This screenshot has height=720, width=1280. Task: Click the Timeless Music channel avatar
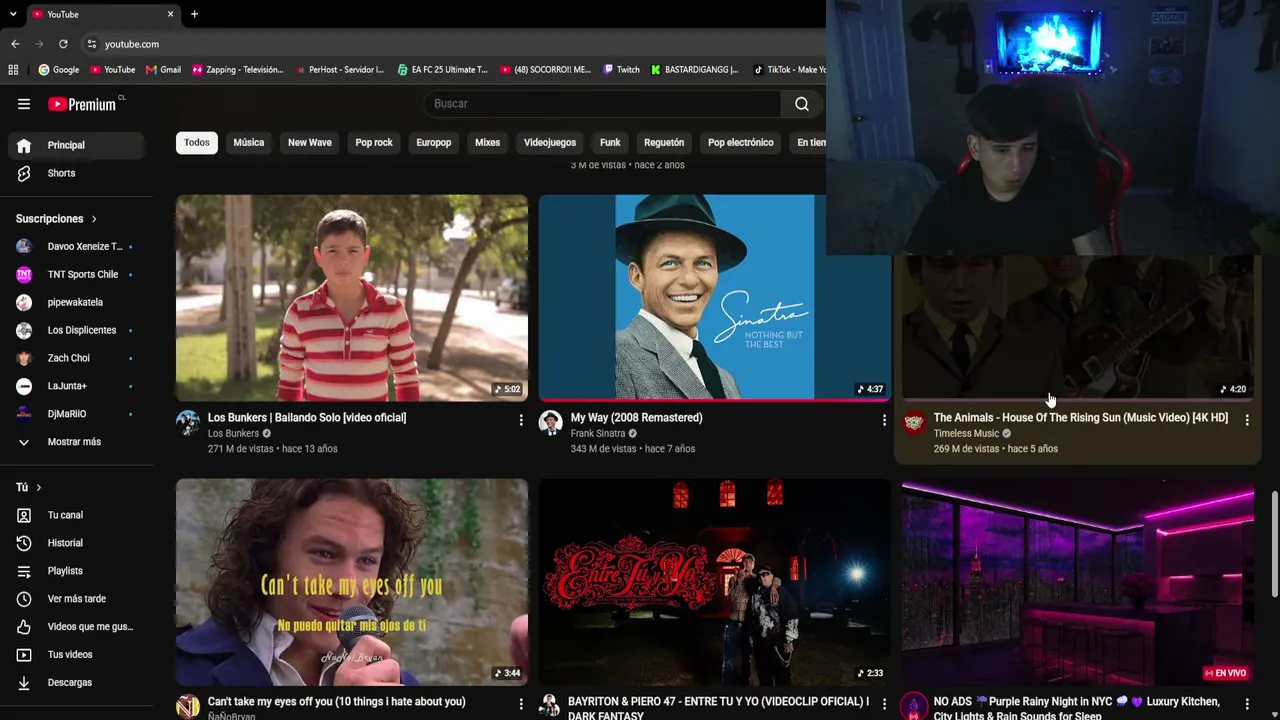click(x=914, y=422)
